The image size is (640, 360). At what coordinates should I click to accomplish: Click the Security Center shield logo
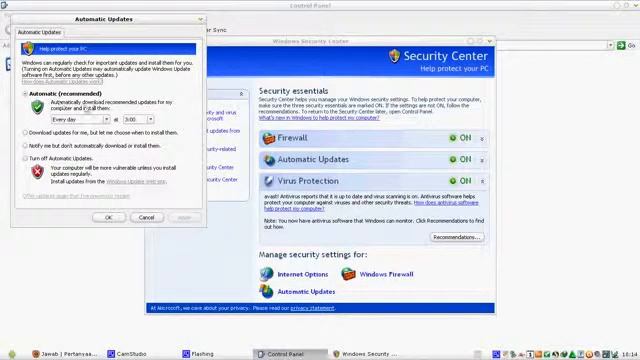click(x=394, y=56)
